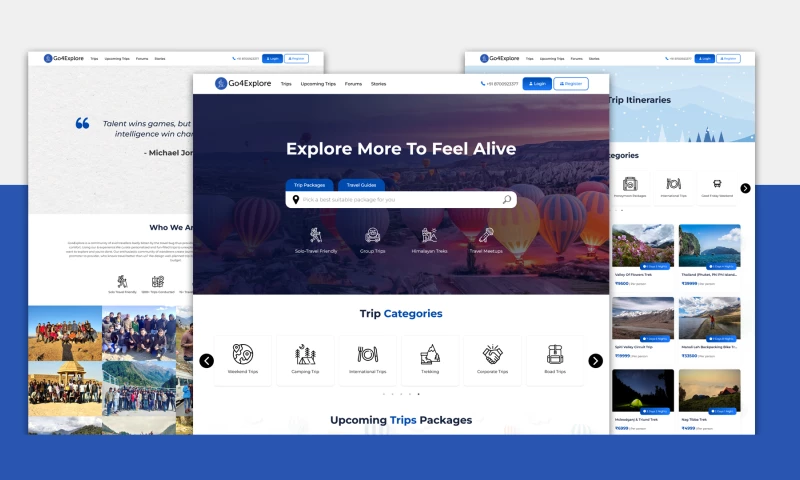
Task: Open Thailand Phuket trip card image
Action: tap(710, 246)
